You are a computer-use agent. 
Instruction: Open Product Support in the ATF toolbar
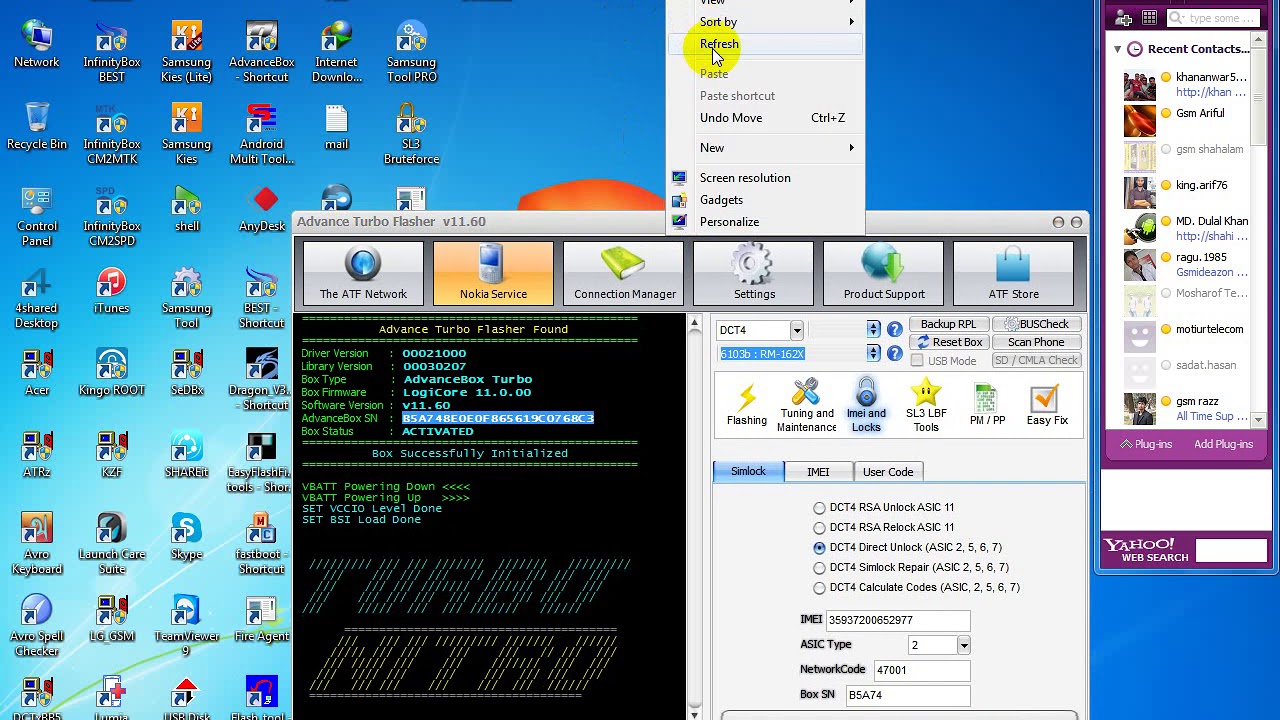pos(884,272)
